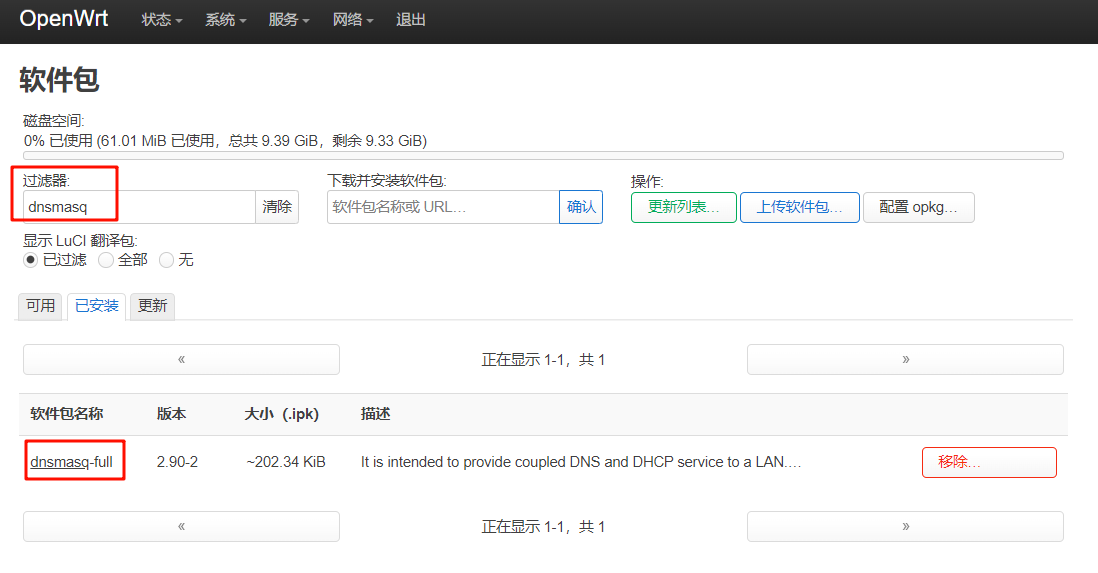Switch to the 更新 tab
The height and width of the screenshot is (573, 1098).
pyautogui.click(x=152, y=306)
